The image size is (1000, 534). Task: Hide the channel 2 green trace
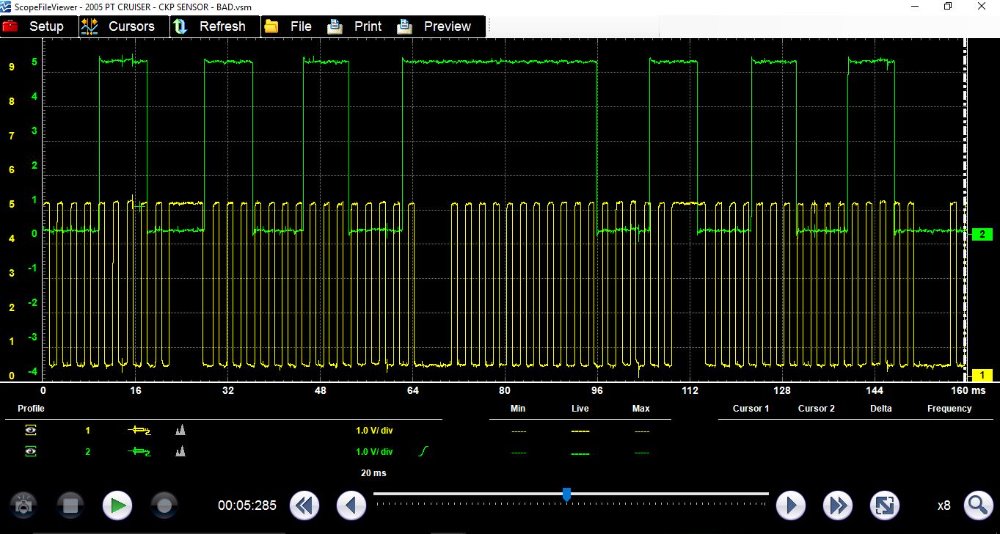31,452
